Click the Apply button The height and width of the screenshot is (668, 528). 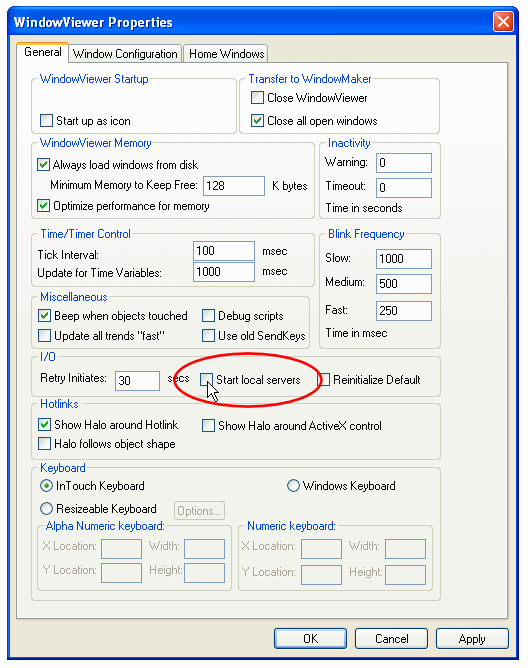click(472, 639)
